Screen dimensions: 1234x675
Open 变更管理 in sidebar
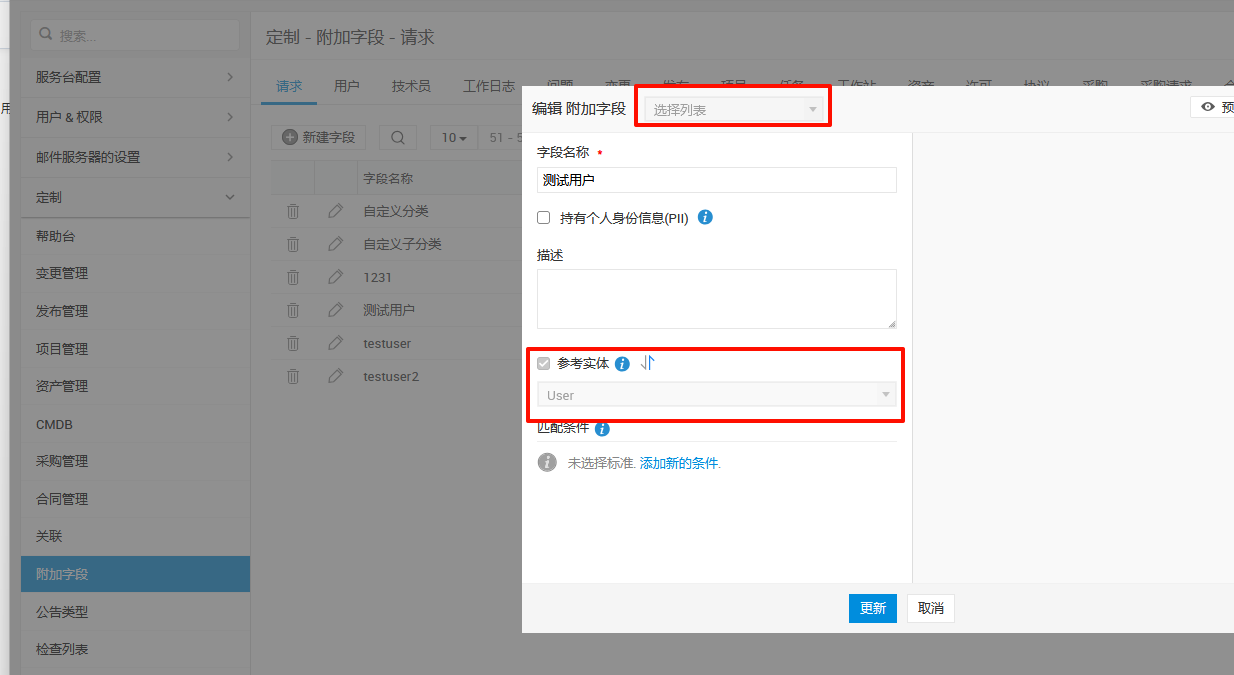pyautogui.click(x=135, y=273)
